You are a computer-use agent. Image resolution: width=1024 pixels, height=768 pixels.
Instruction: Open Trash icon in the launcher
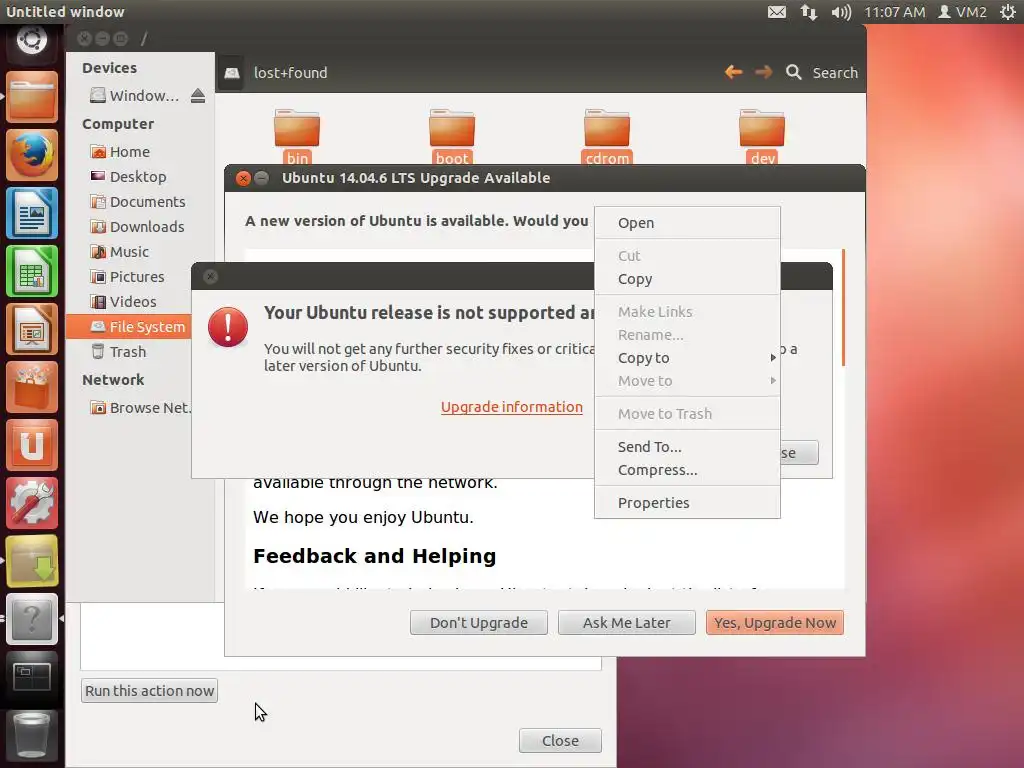(x=32, y=735)
